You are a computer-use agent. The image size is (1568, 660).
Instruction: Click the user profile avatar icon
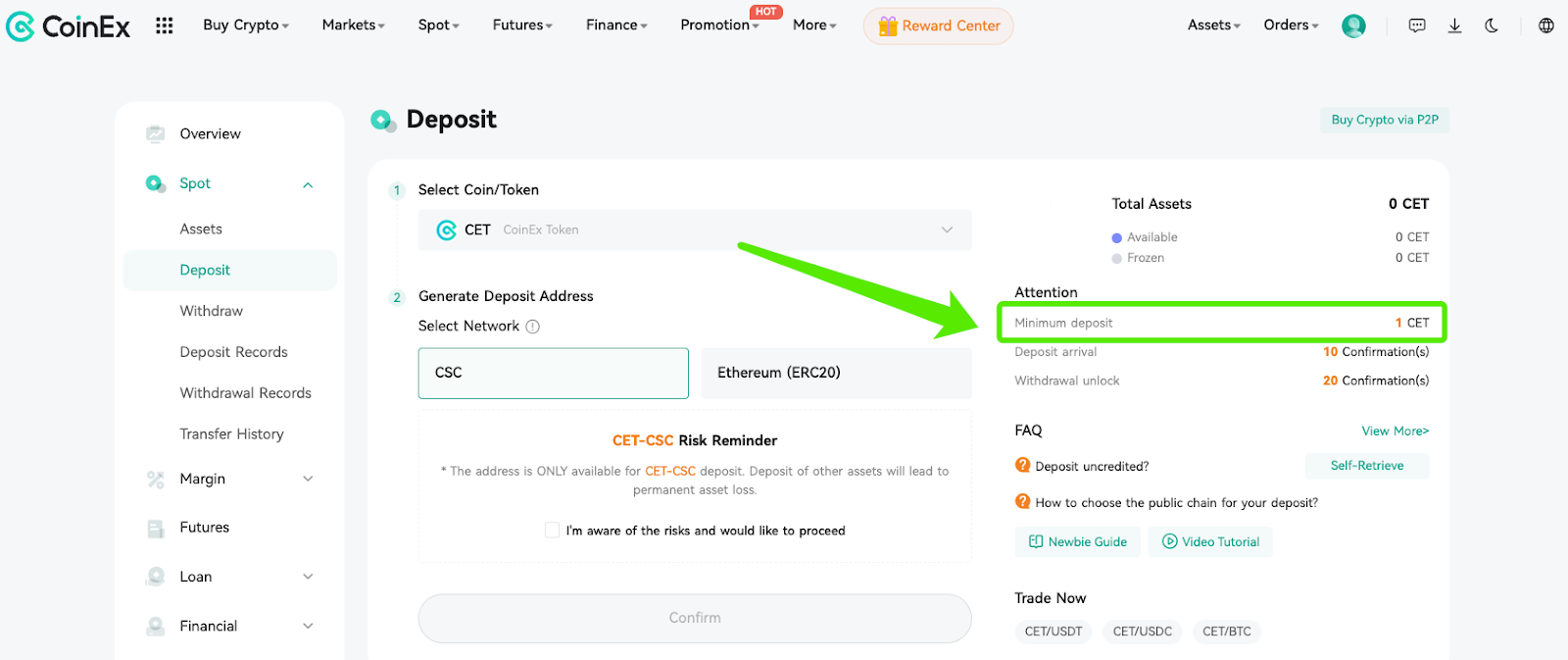tap(1353, 25)
